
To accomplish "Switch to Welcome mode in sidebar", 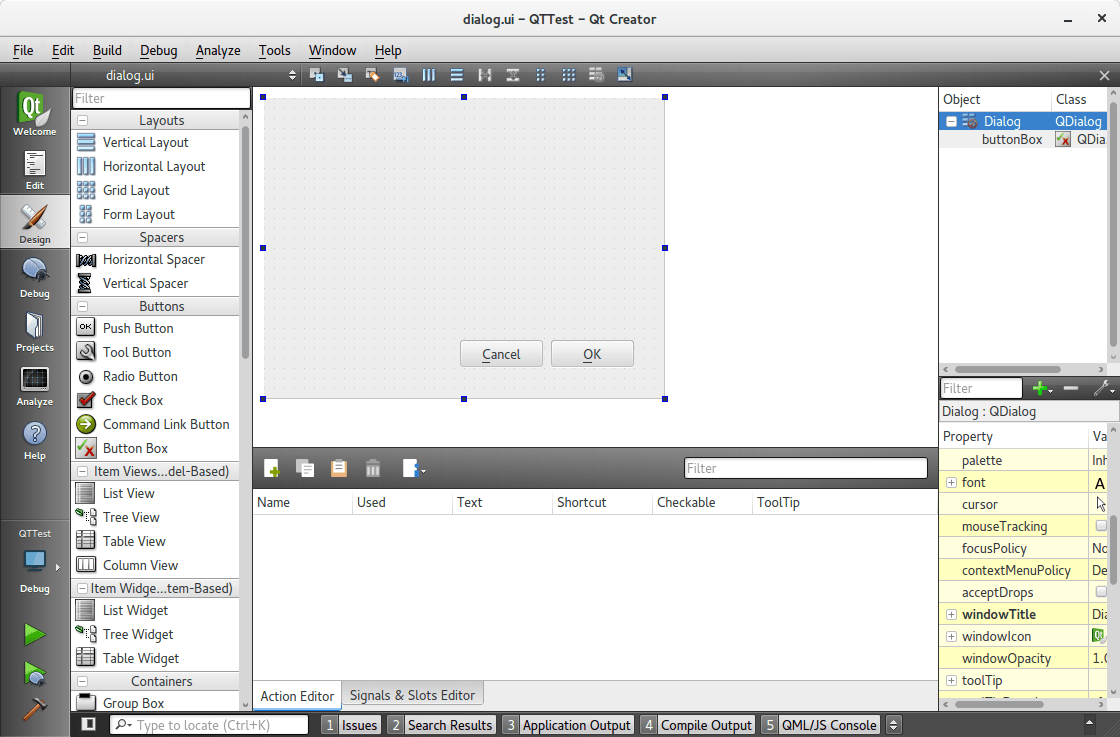I will 34,113.
